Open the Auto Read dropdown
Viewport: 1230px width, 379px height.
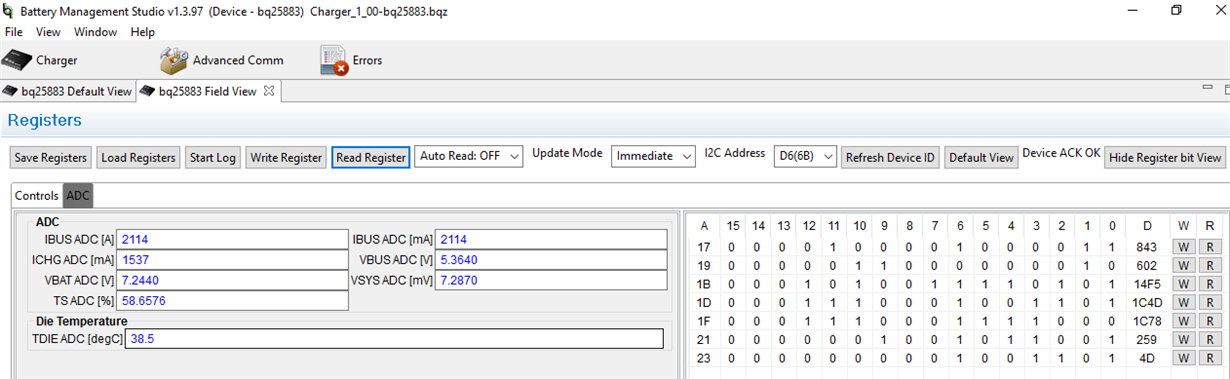(469, 156)
